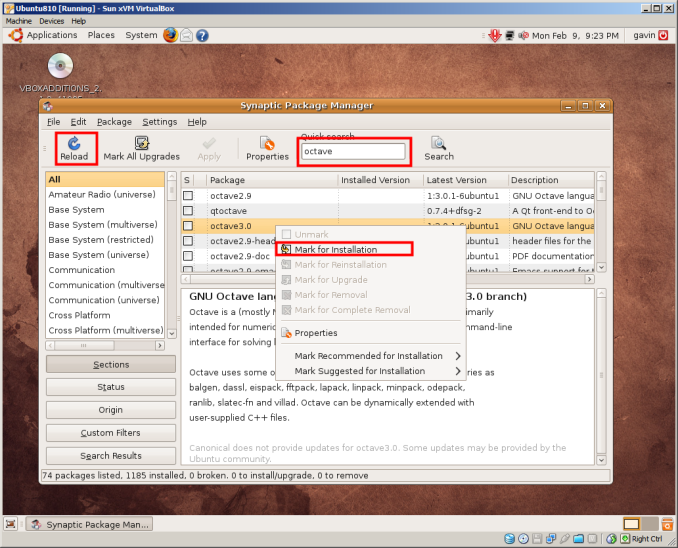The width and height of the screenshot is (678, 548).
Task: Click VirtualBox USB status icon
Action: pos(565,538)
